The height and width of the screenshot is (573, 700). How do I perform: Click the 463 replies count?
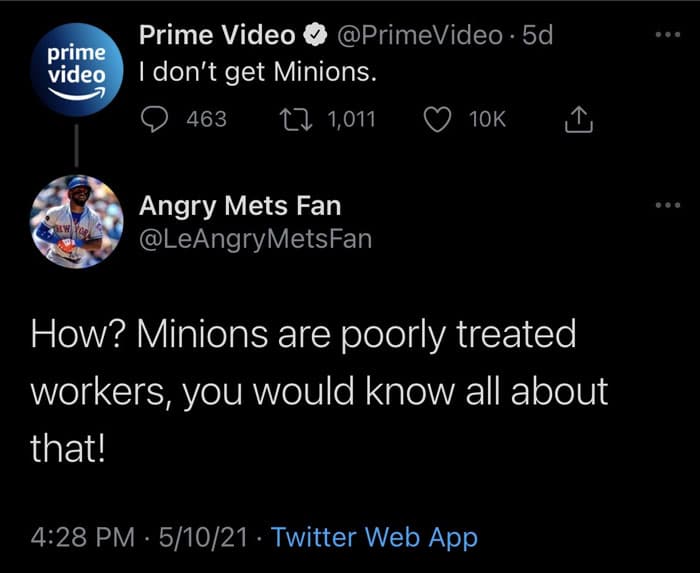tap(206, 120)
